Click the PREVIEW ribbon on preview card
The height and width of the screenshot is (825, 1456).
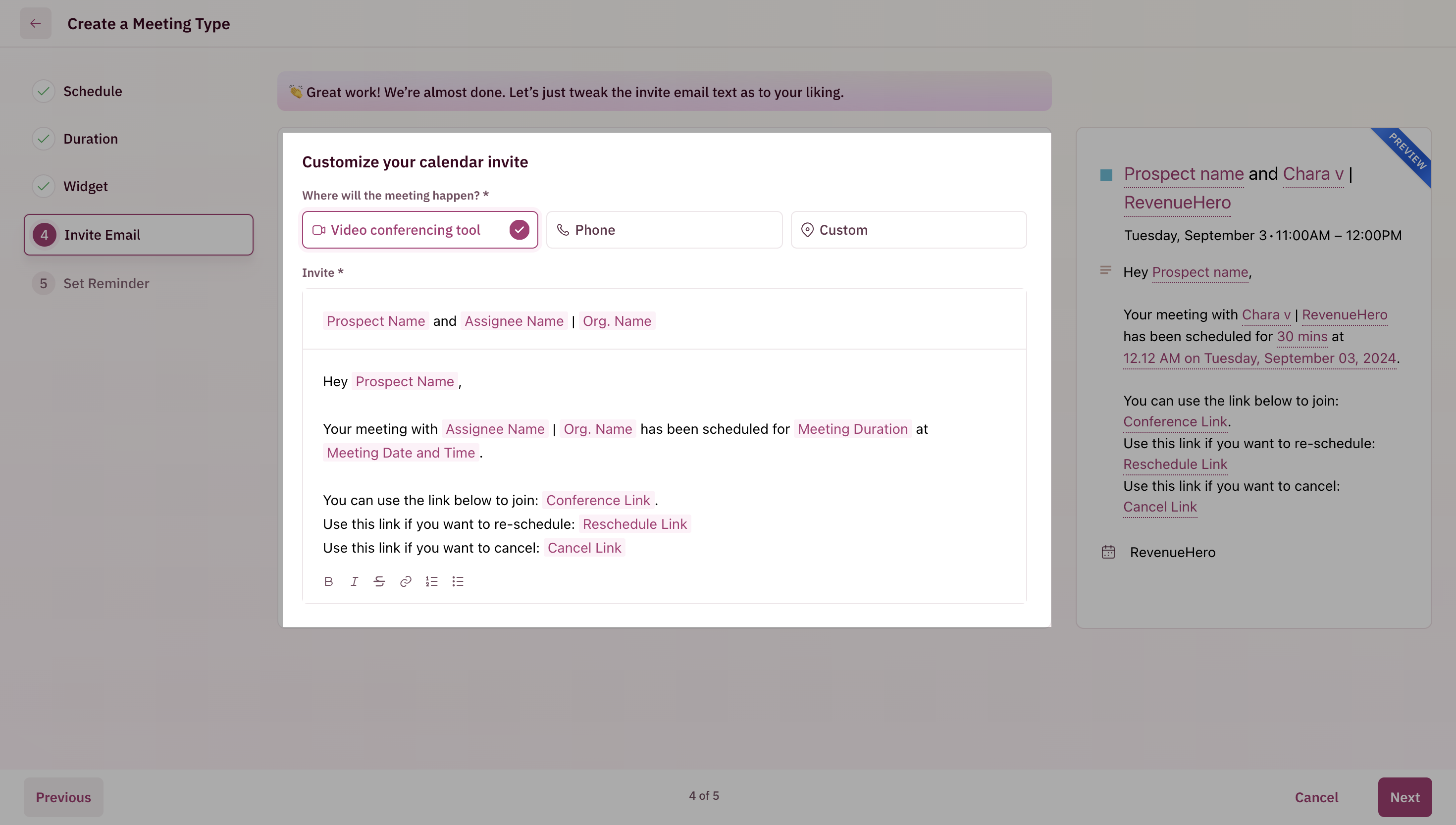[1406, 152]
